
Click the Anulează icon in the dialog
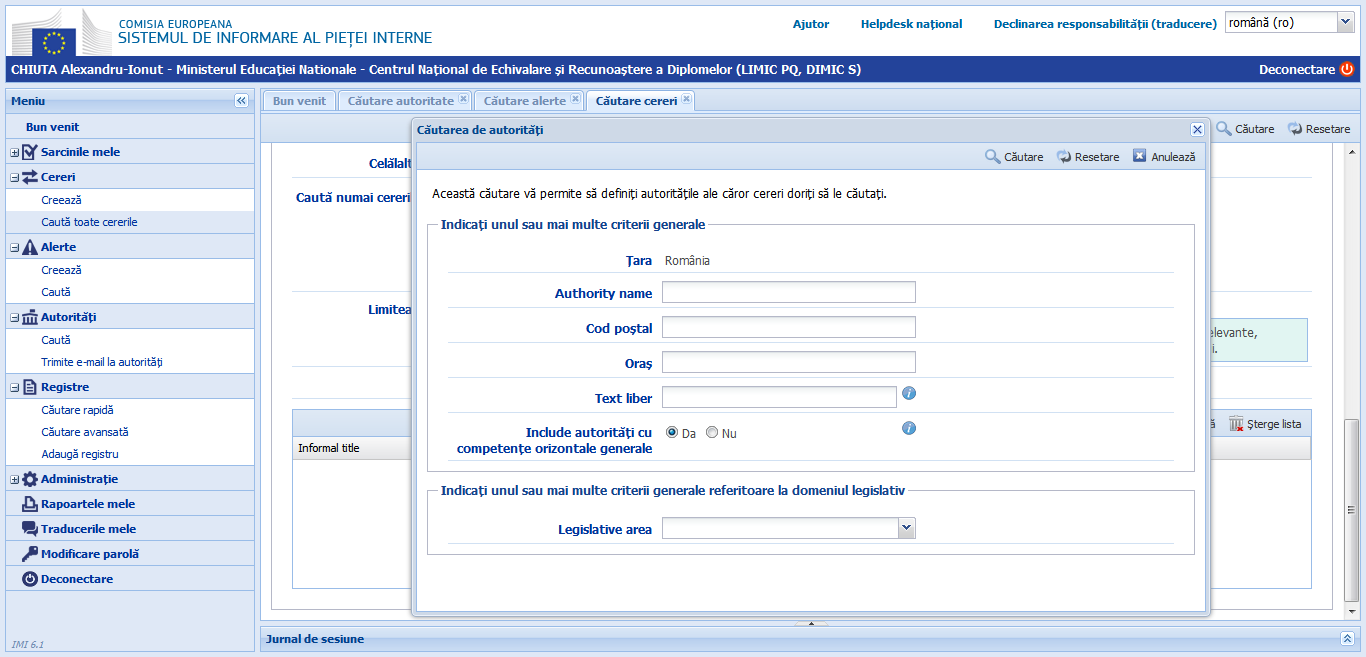[x=1139, y=157]
